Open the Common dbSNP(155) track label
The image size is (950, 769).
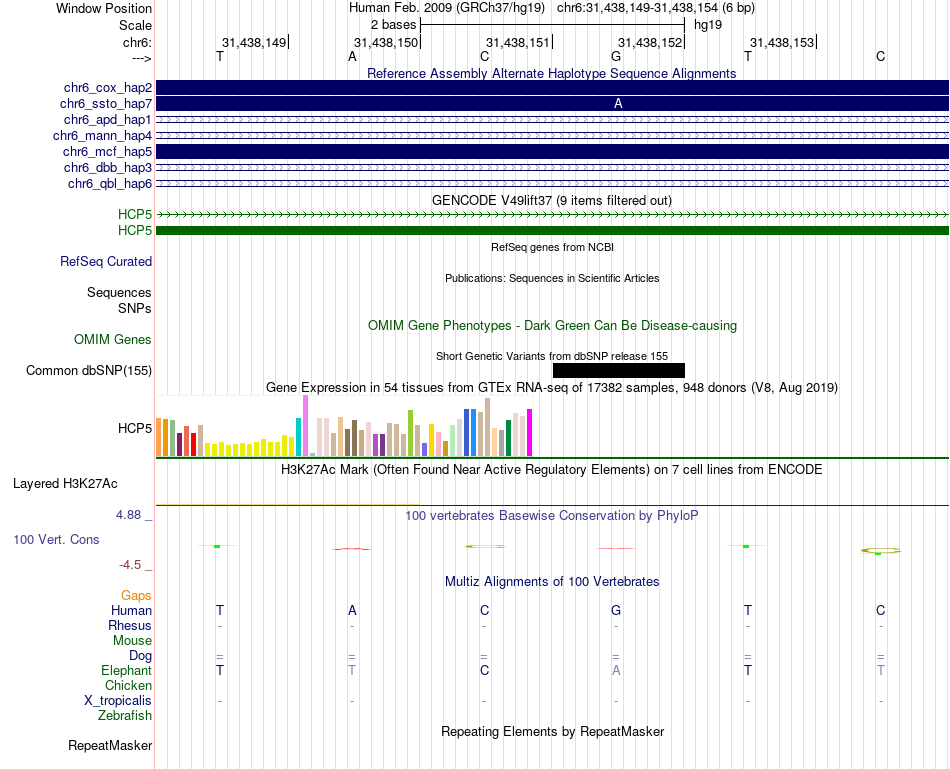point(89,370)
